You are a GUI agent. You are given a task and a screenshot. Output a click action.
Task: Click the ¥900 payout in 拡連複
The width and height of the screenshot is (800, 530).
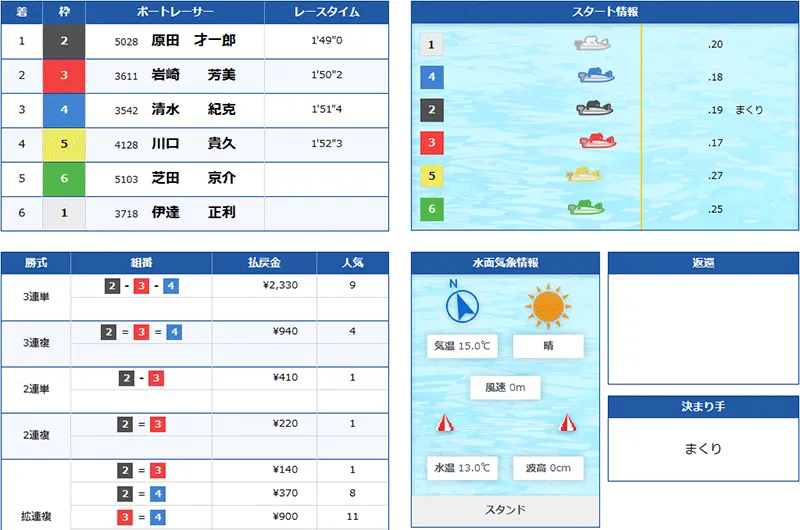pyautogui.click(x=285, y=517)
